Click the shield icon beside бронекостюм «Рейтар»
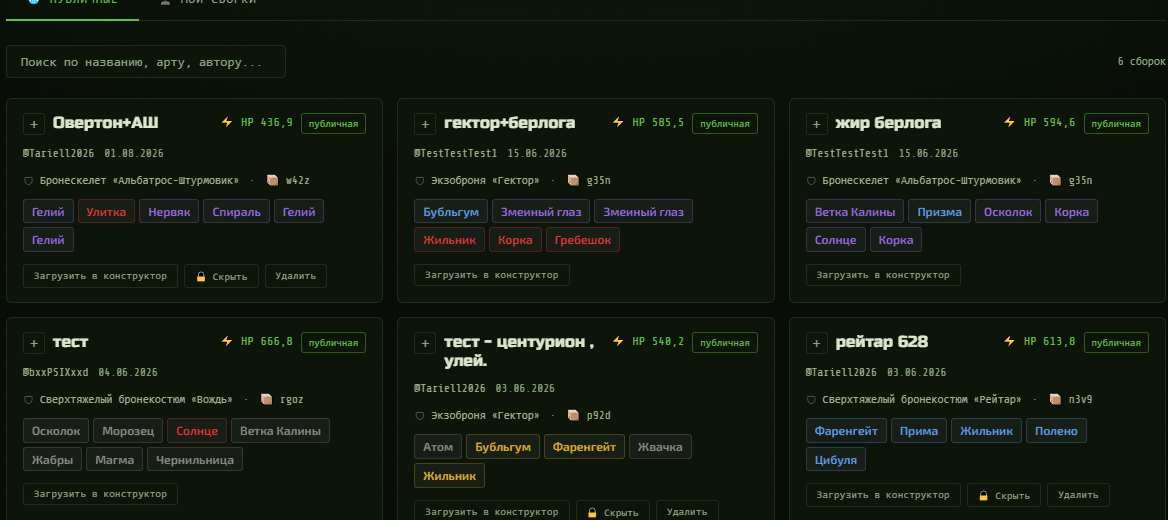The image size is (1168, 520). 811,399
